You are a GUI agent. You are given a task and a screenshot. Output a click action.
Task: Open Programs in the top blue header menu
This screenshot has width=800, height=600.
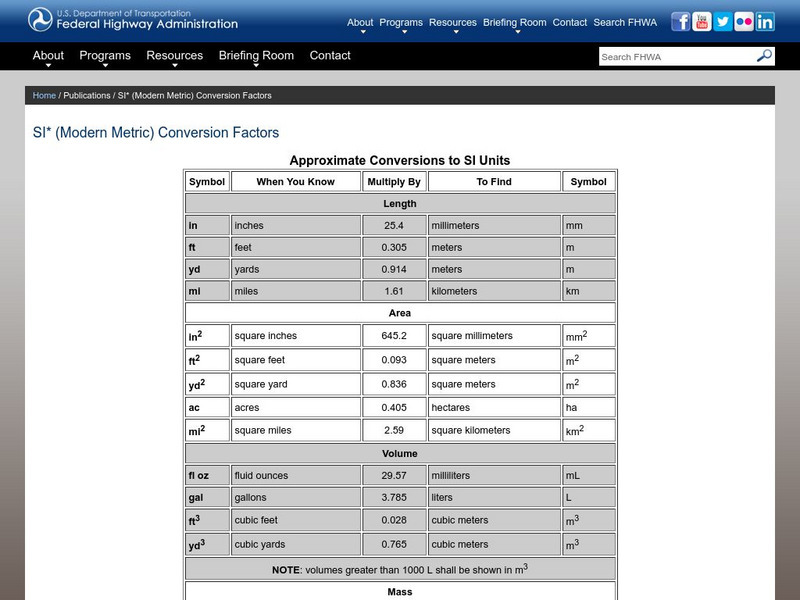tap(401, 22)
